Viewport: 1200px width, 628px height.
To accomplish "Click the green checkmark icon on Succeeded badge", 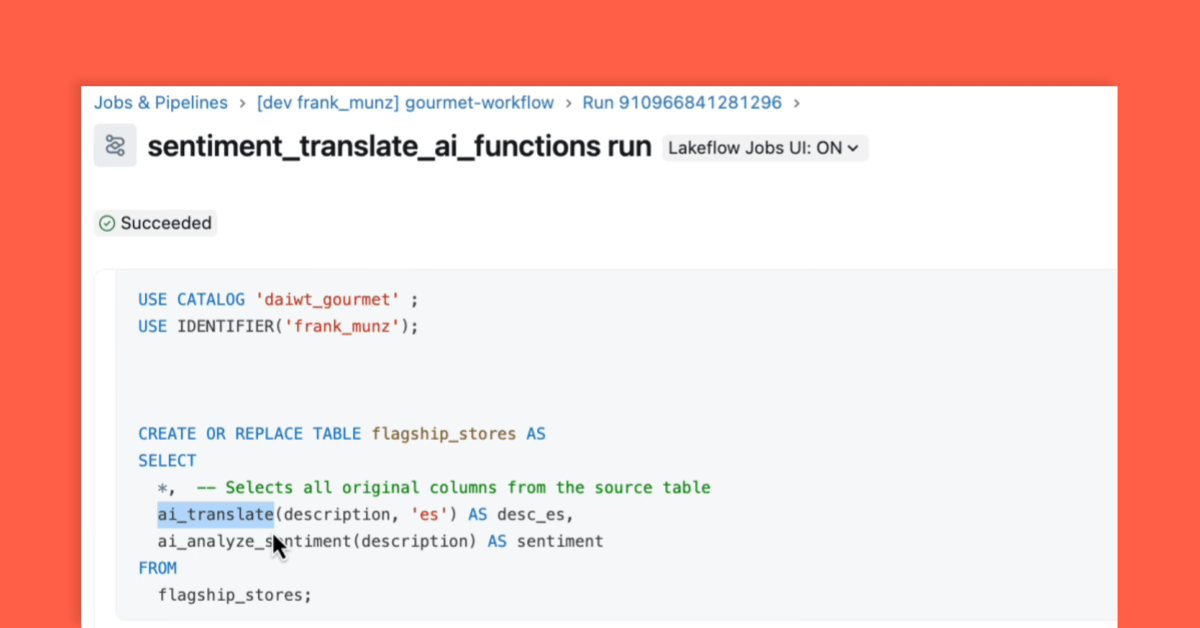I will click(106, 222).
